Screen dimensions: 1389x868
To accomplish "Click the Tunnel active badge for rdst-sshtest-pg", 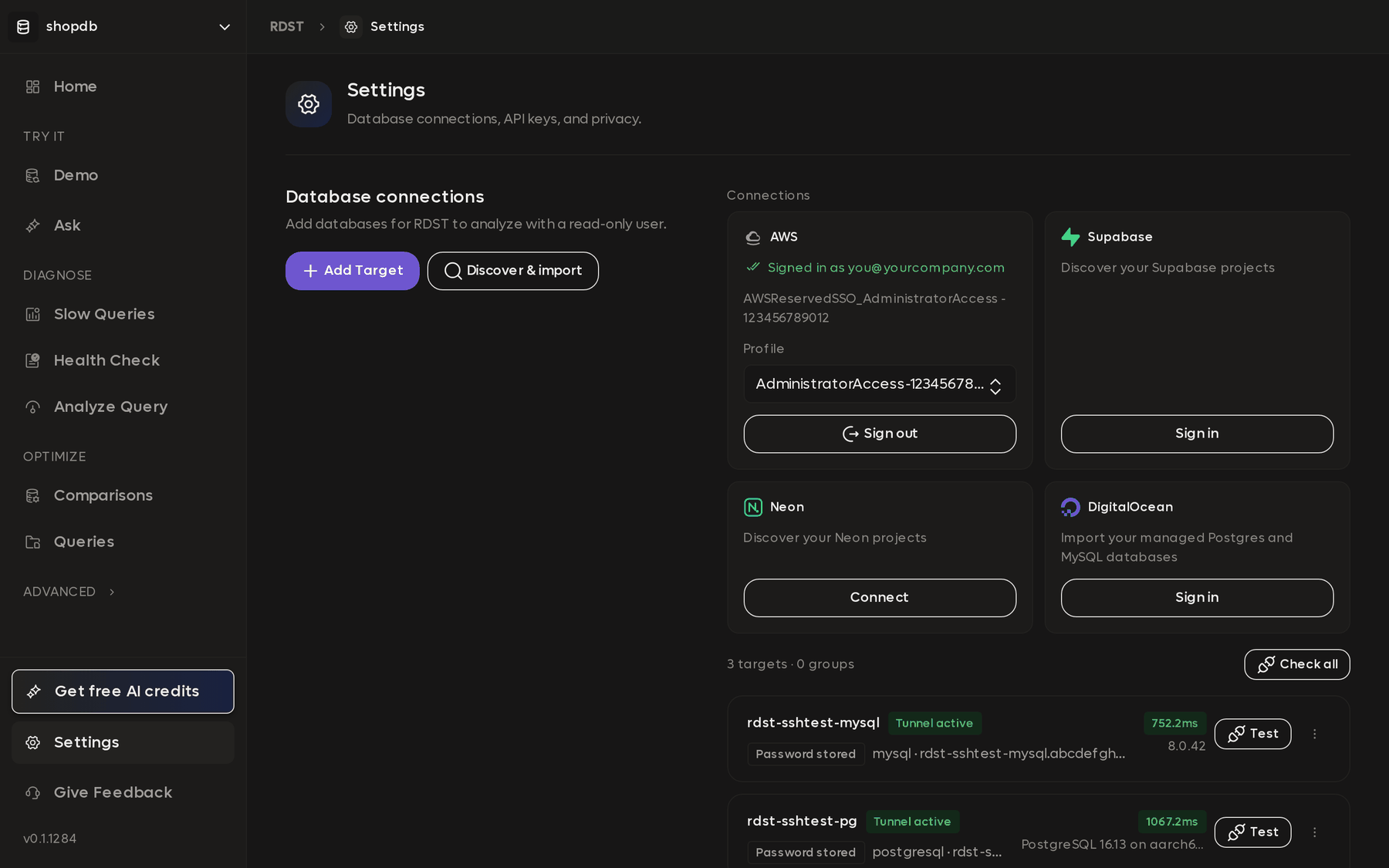I will [x=912, y=822].
